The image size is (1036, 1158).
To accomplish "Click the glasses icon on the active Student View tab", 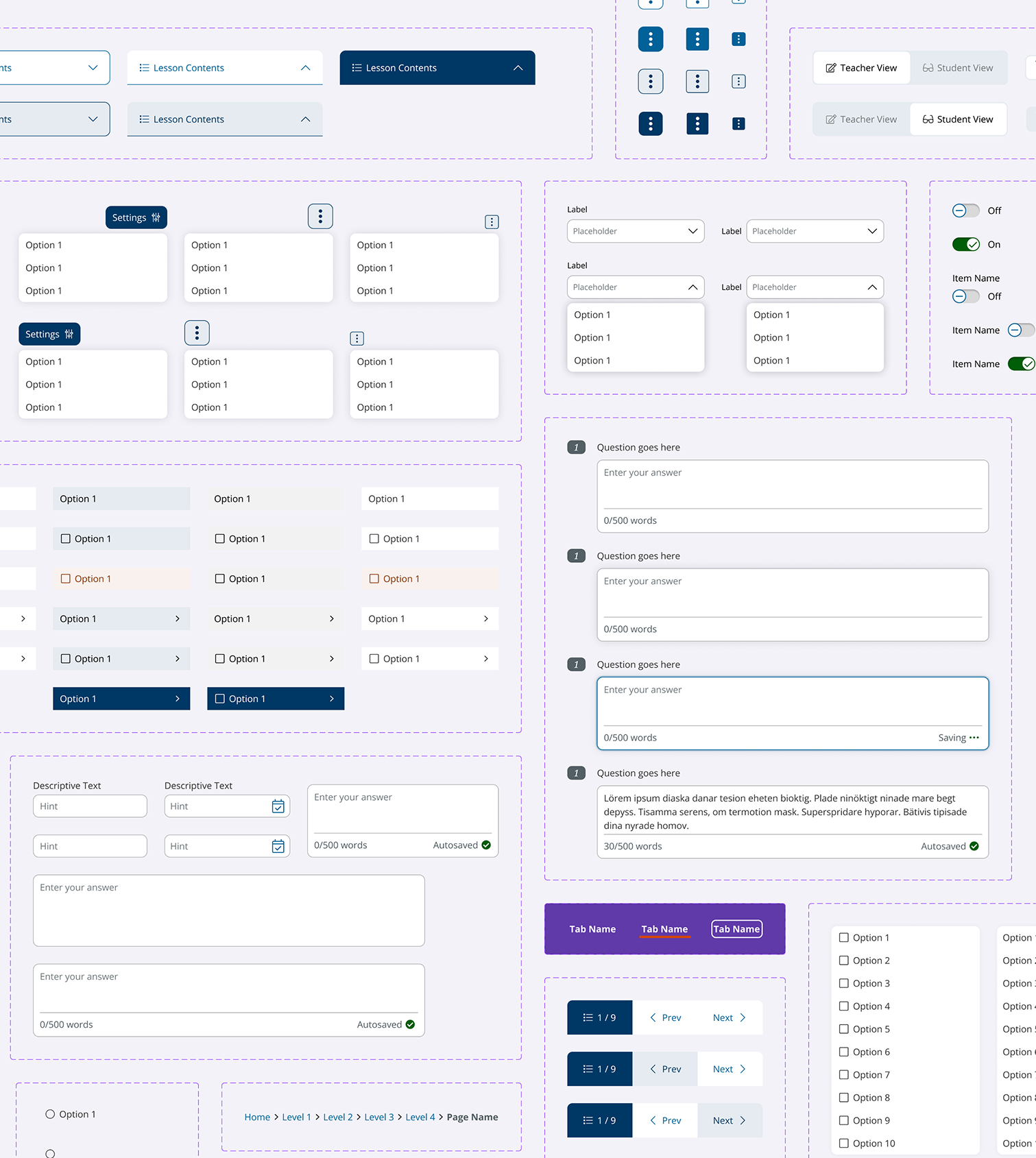I will 928,119.
